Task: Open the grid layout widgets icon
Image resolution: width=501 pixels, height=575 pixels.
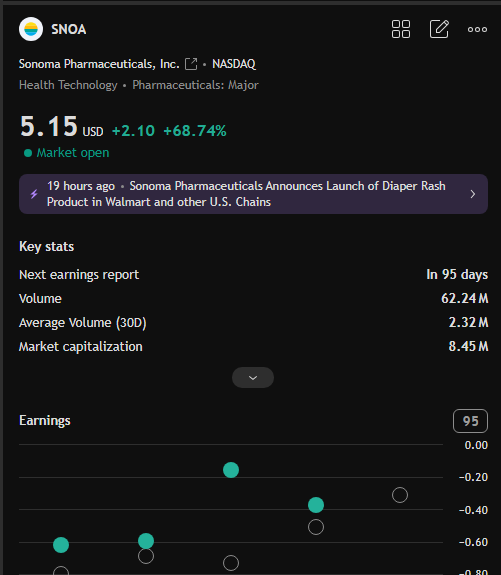Action: point(401,29)
